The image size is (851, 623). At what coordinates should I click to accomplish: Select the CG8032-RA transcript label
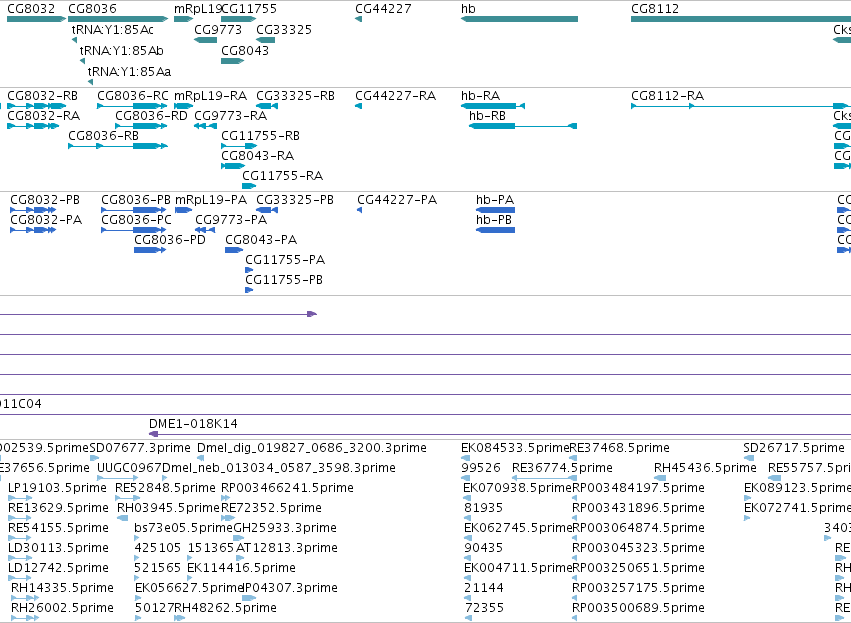43,116
